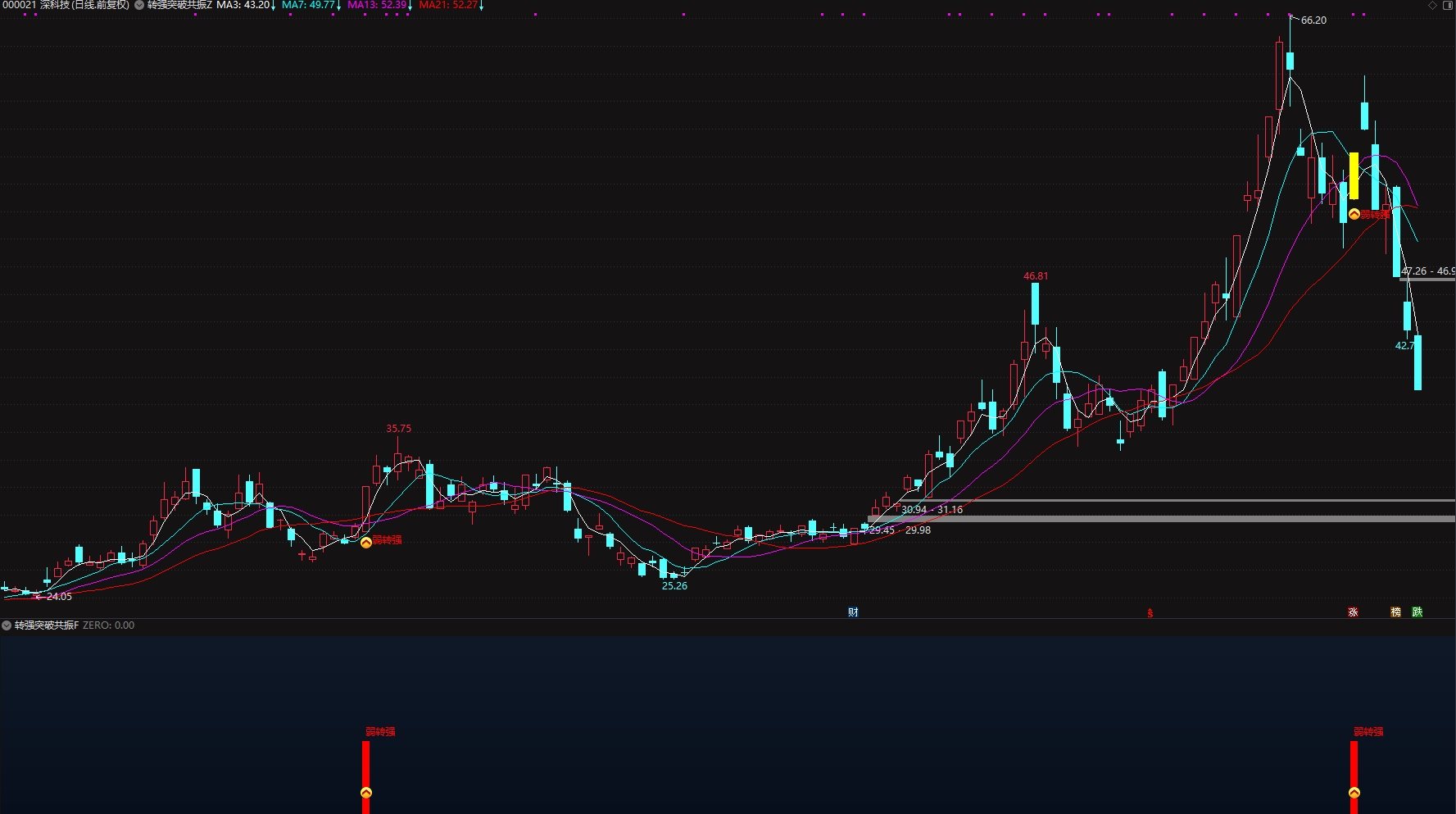The width and height of the screenshot is (1456, 814).
Task: Click the ZERO: 0.00 value label
Action: pos(109,625)
